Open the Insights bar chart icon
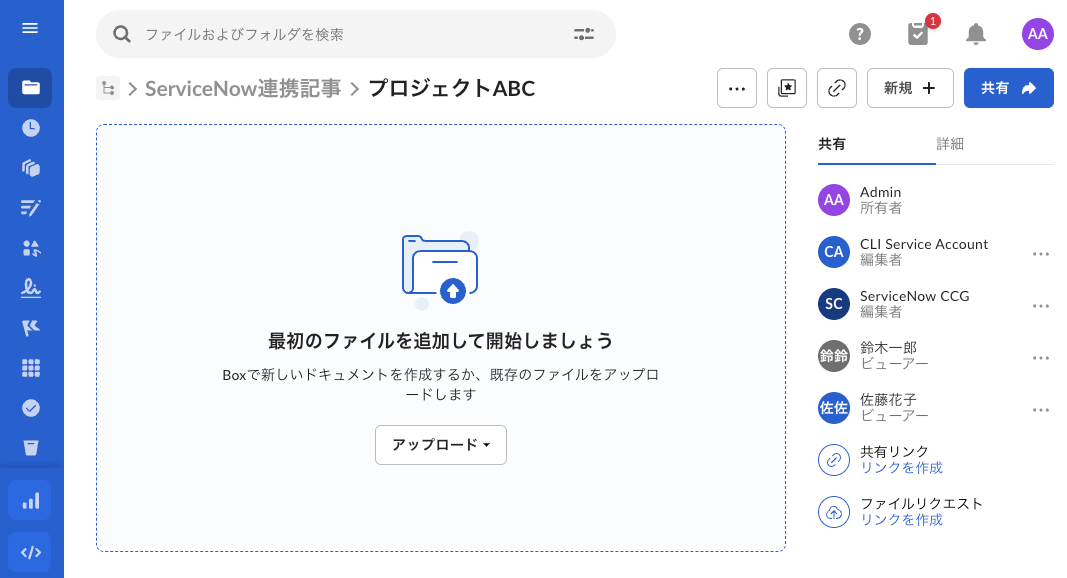1067x578 pixels. (30, 500)
